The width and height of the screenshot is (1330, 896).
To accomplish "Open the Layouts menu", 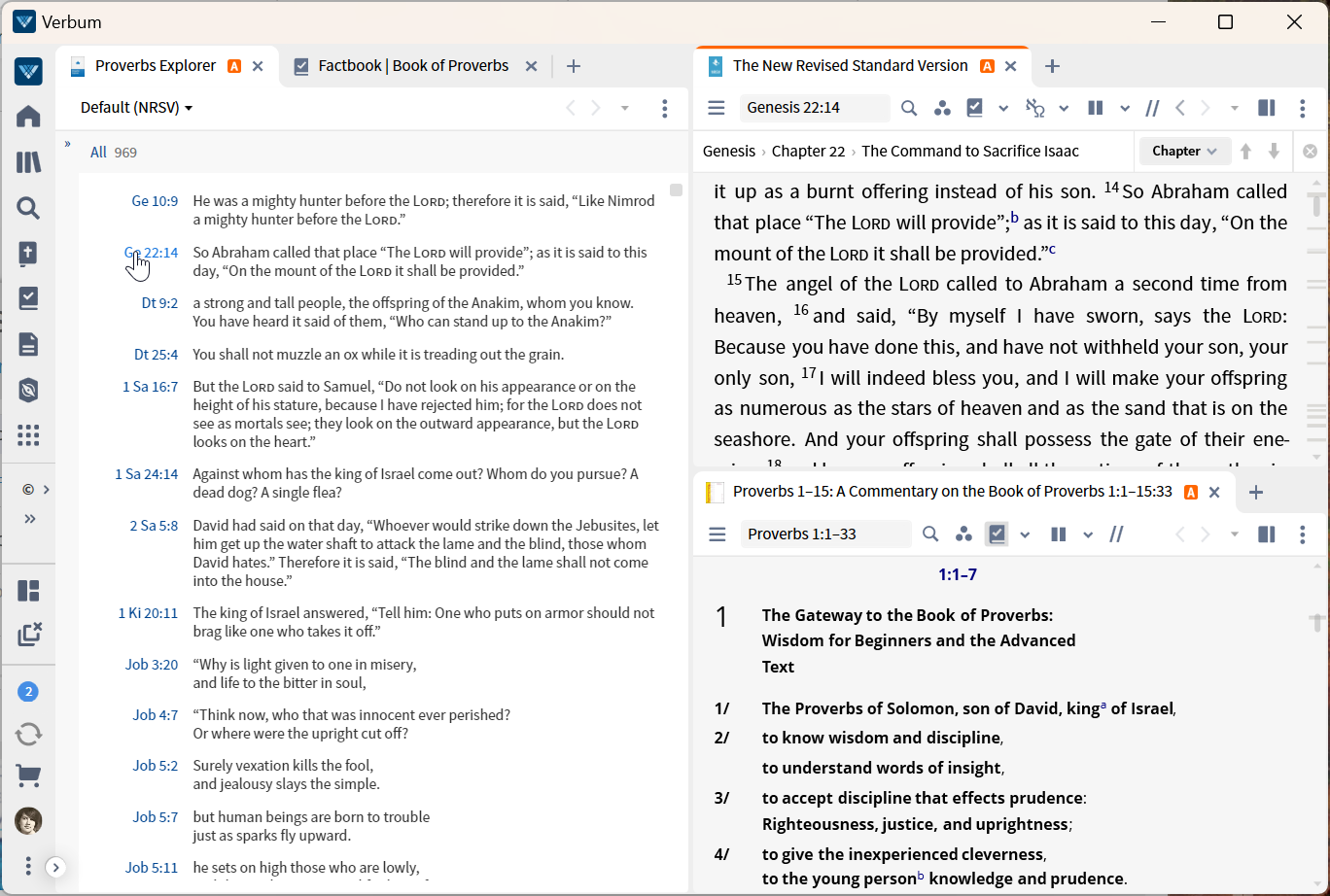I will tap(28, 590).
